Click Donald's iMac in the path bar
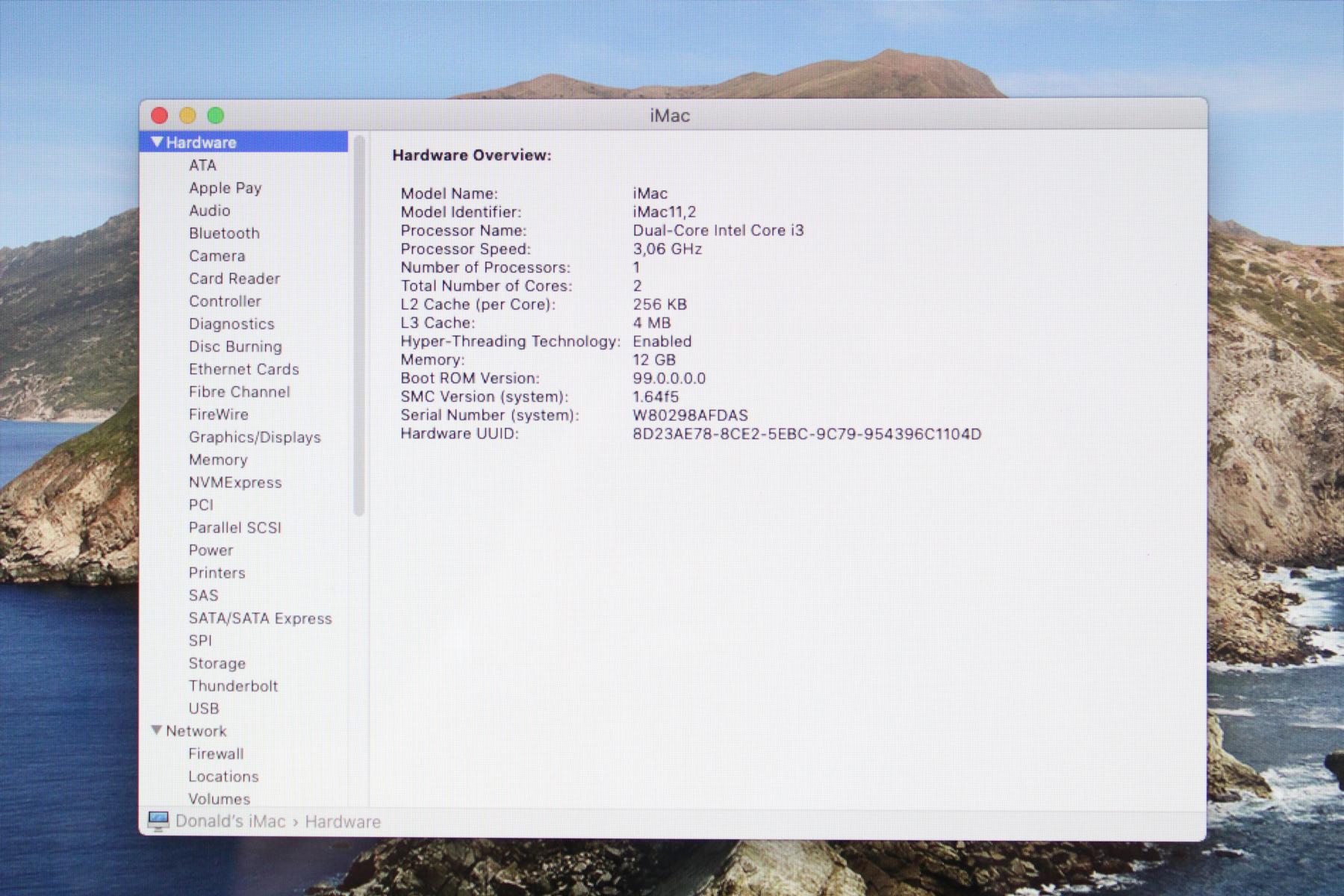Image resolution: width=1344 pixels, height=896 pixels. pyautogui.click(x=230, y=821)
